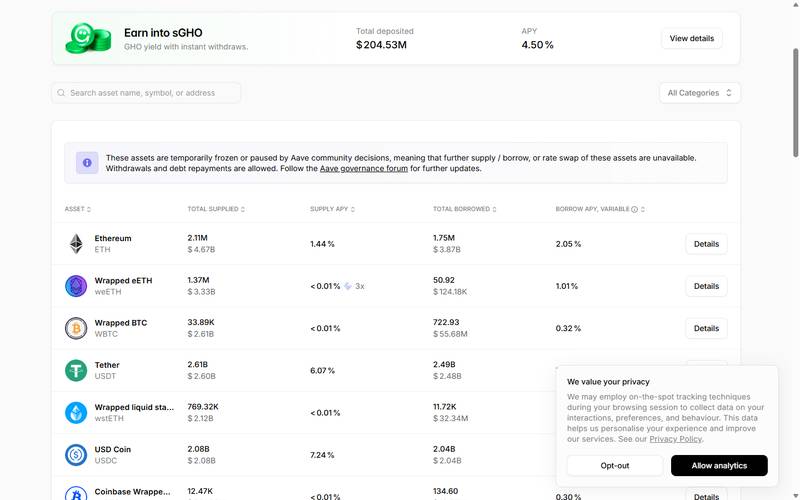Click the Tether USDT token icon
Screen dimensions: 800x500
(76, 370)
